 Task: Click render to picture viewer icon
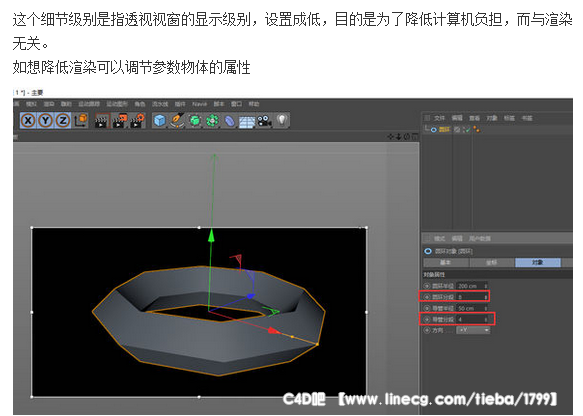120,121
